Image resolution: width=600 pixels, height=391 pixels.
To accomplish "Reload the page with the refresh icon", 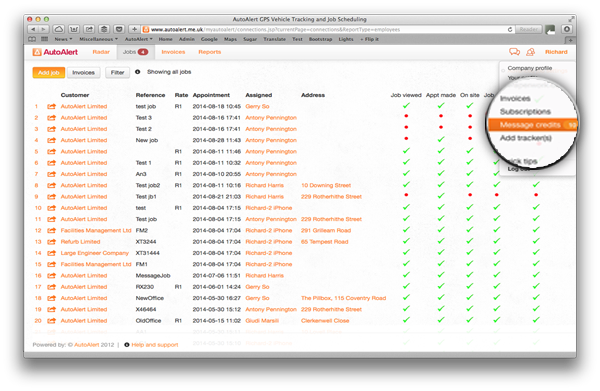I will point(510,29).
